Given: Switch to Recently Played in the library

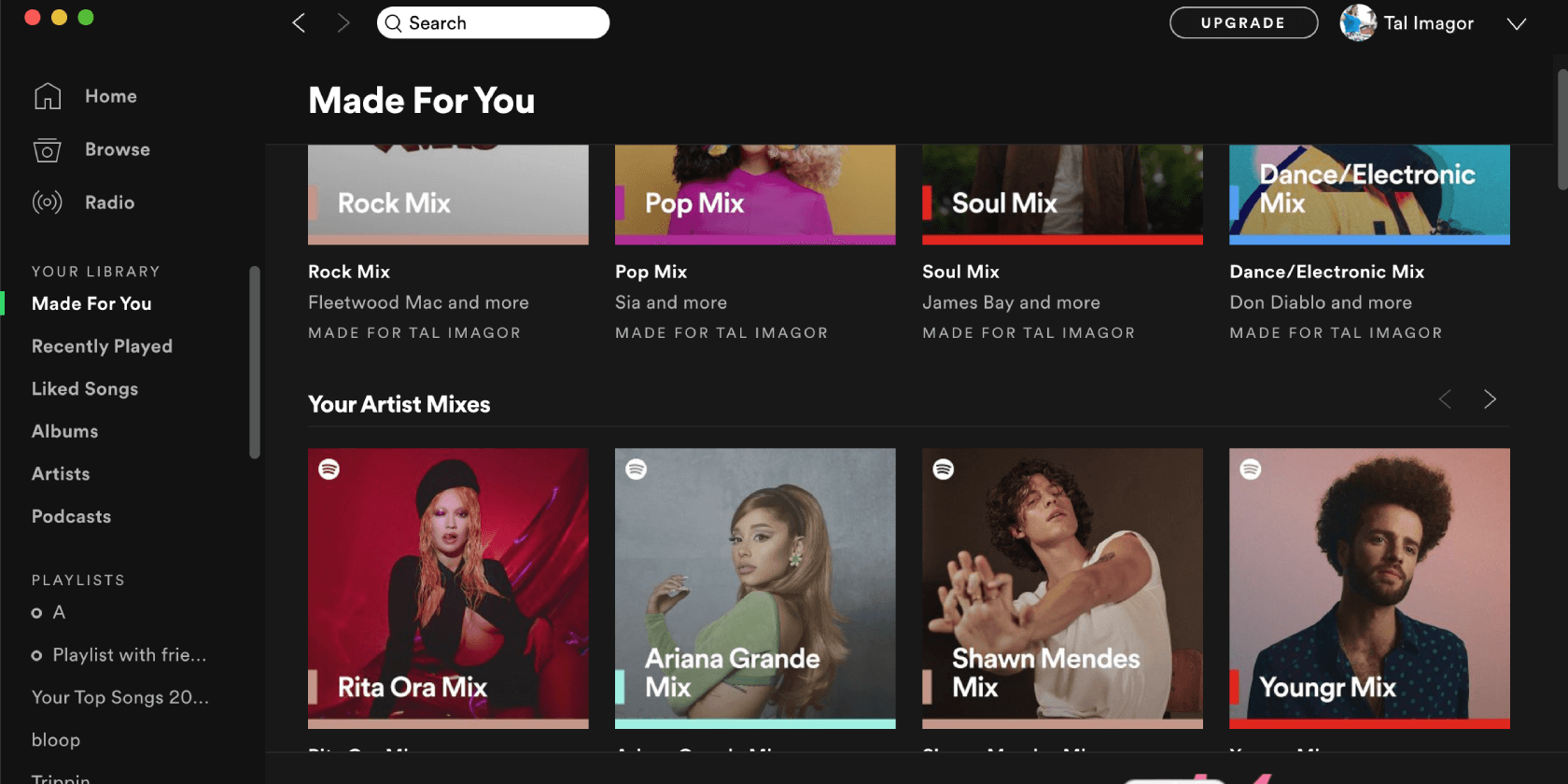Looking at the screenshot, I should point(102,346).
